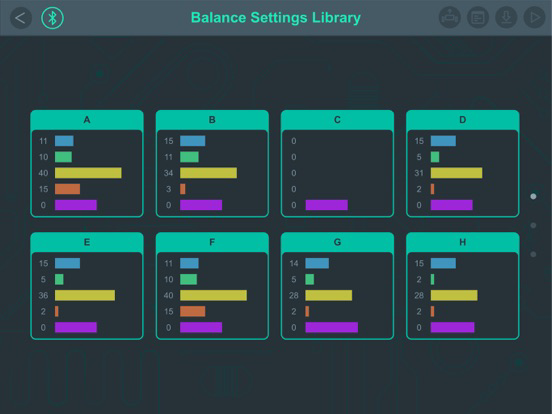Click preset A's yellow bar valued 40
Image resolution: width=552 pixels, height=414 pixels.
pos(88,173)
